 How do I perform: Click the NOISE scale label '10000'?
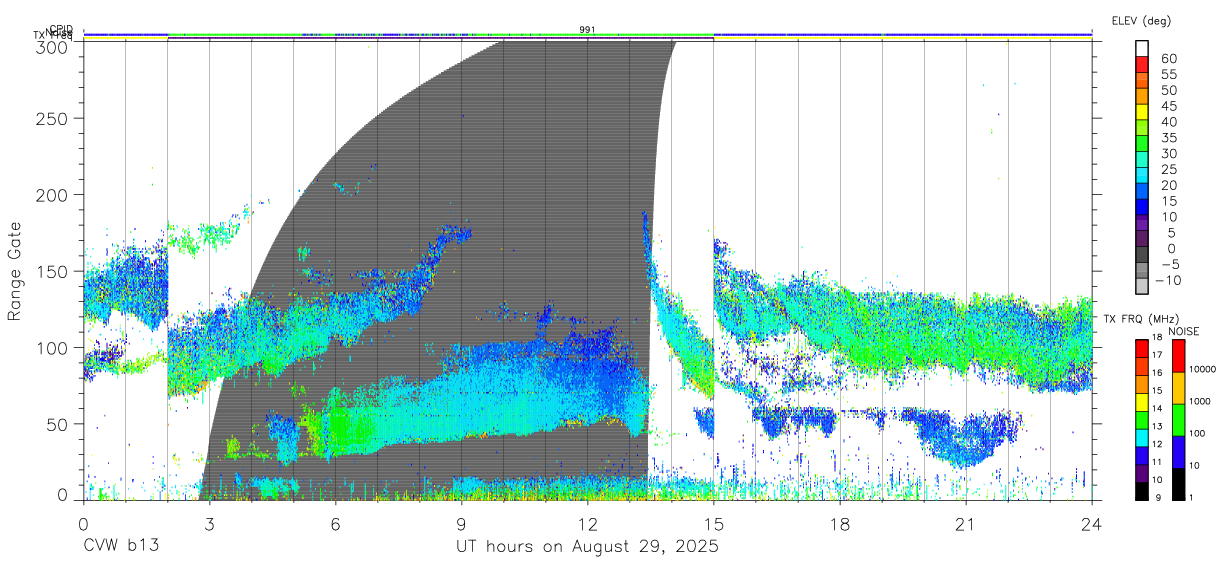tap(1201, 369)
